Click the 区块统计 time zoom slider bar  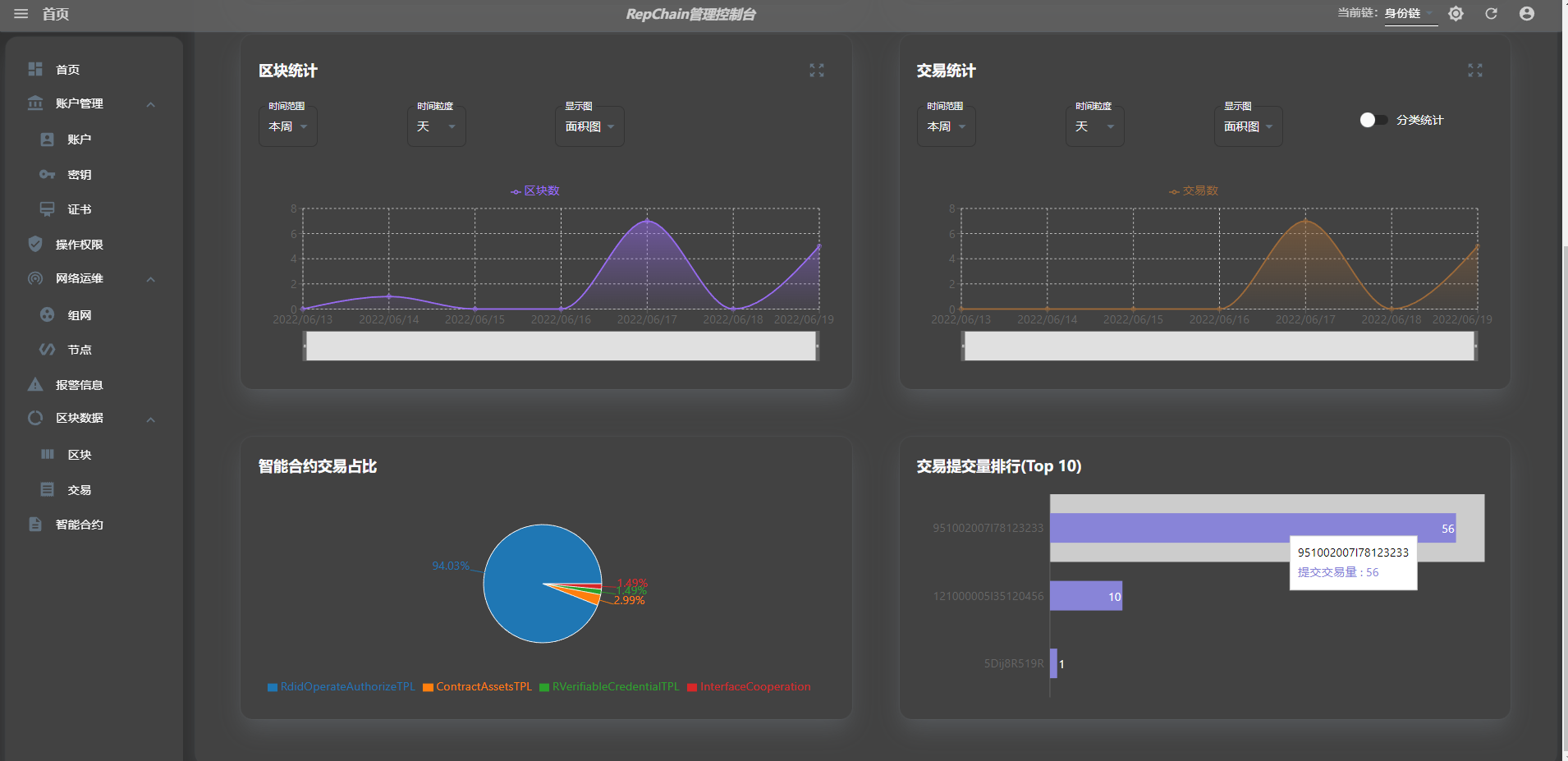[562, 346]
